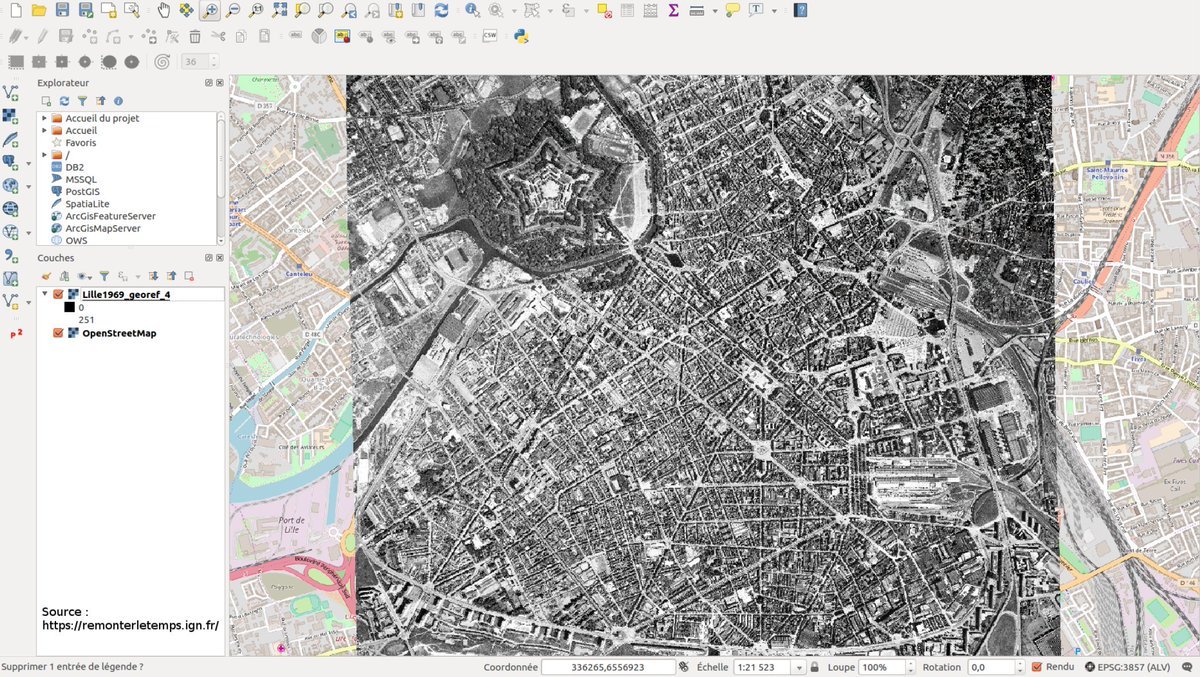Viewport: 1200px width, 677px height.
Task: Click the Add Raster Layer icon
Action: click(x=11, y=116)
